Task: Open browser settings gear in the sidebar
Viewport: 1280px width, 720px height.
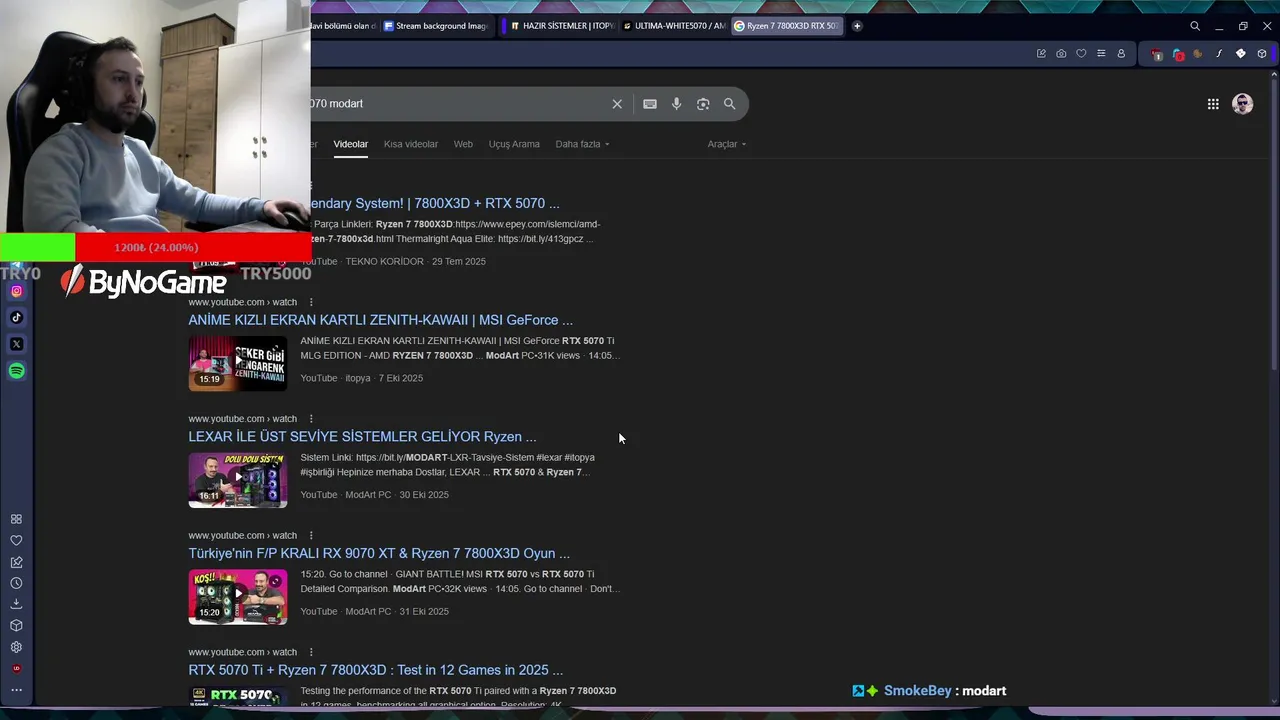Action: tap(16, 647)
